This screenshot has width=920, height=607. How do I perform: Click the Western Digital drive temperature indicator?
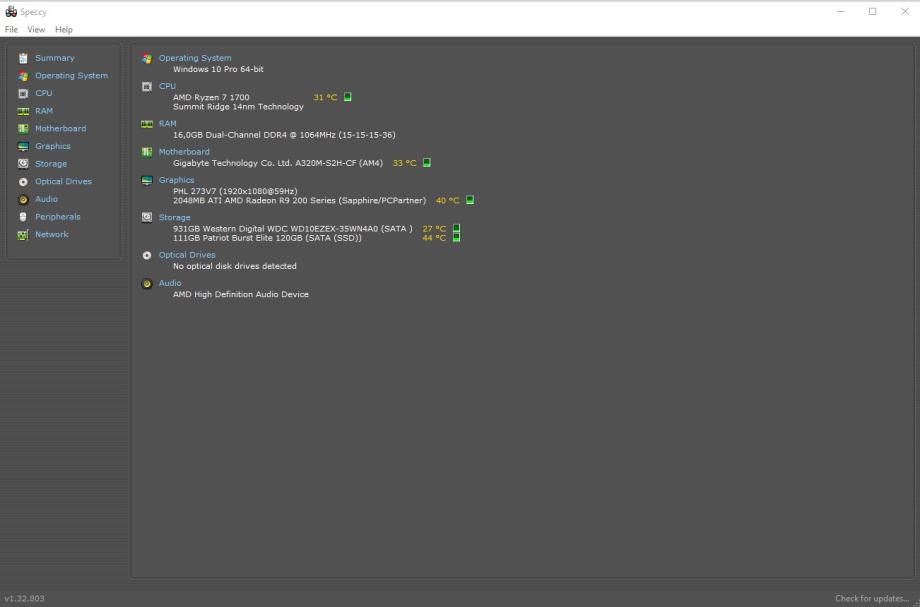pyautogui.click(x=456, y=228)
